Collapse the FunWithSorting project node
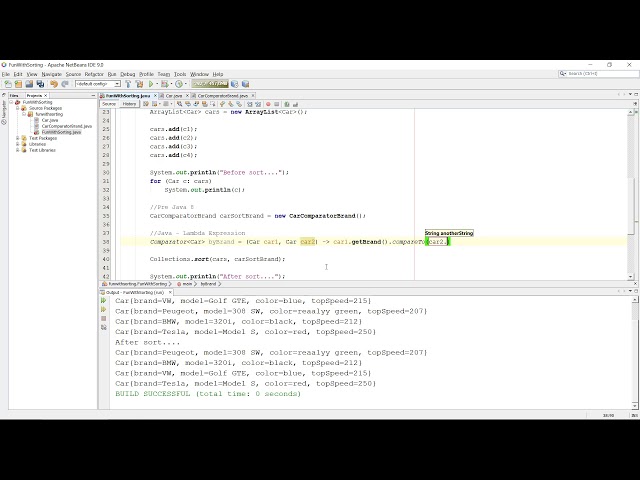This screenshot has height=480, width=640. coord(11,102)
